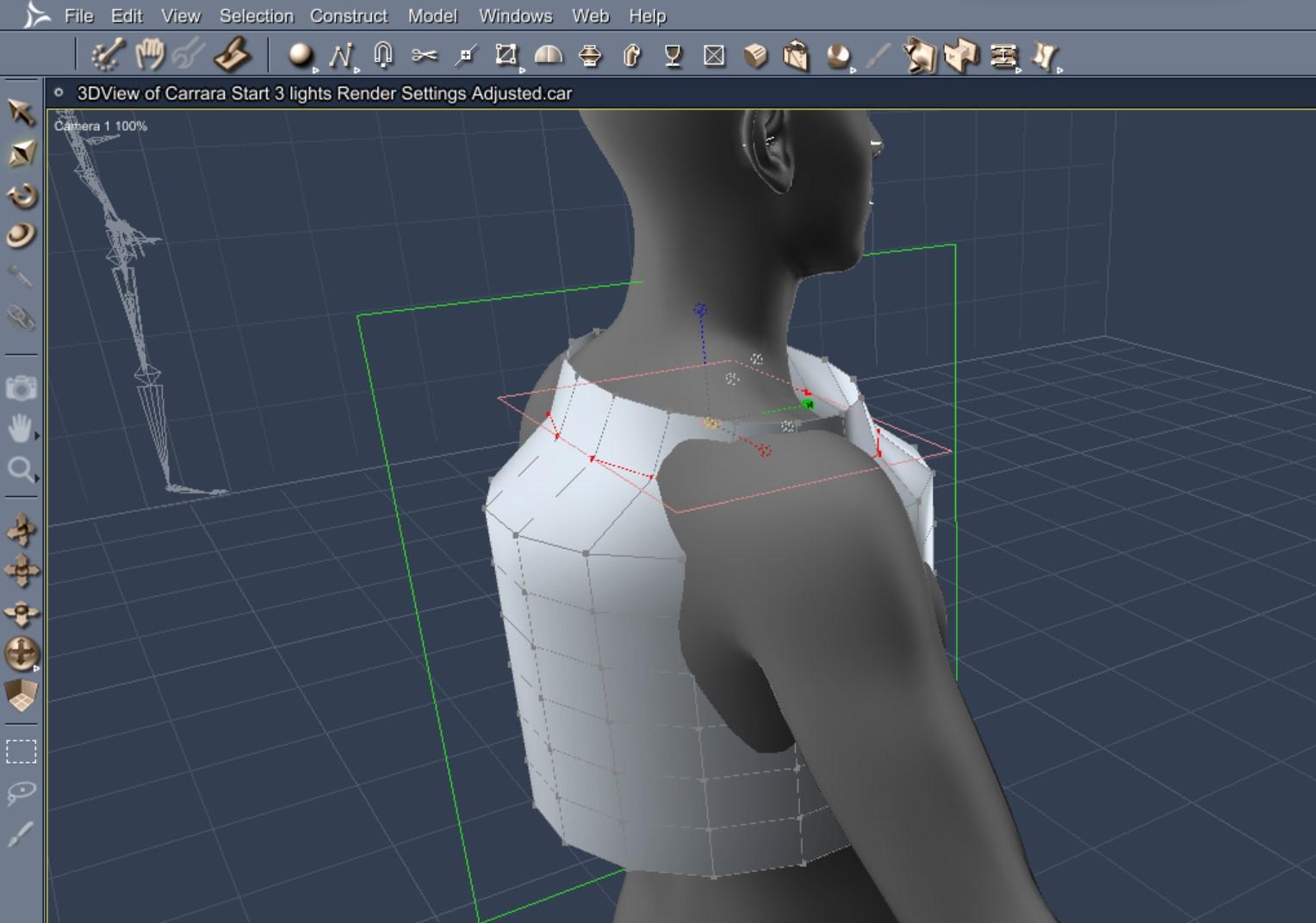The image size is (1316, 923).
Task: Select the cut-sphere boolean tool
Action: [837, 56]
